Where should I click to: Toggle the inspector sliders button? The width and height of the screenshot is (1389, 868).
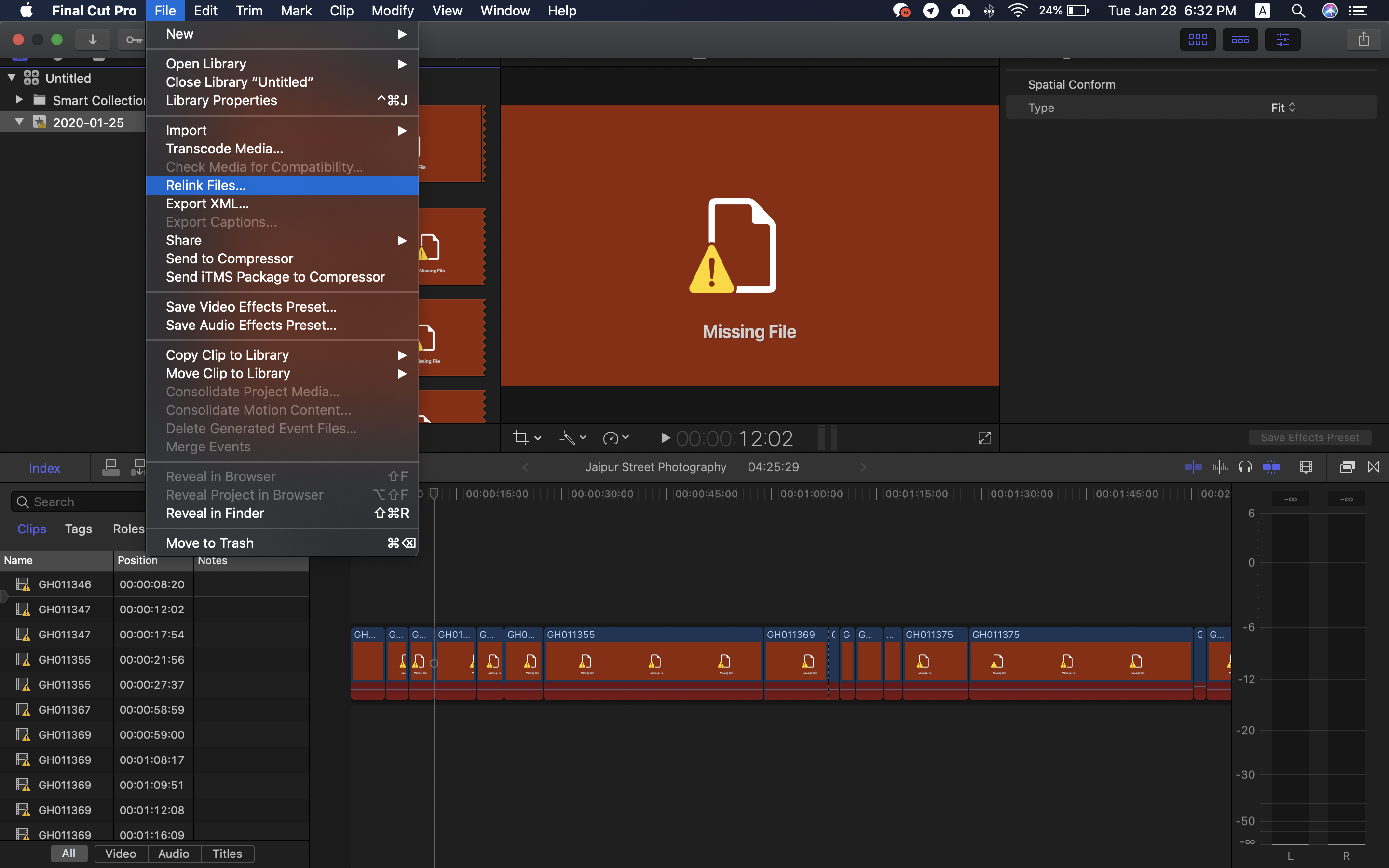click(1282, 40)
